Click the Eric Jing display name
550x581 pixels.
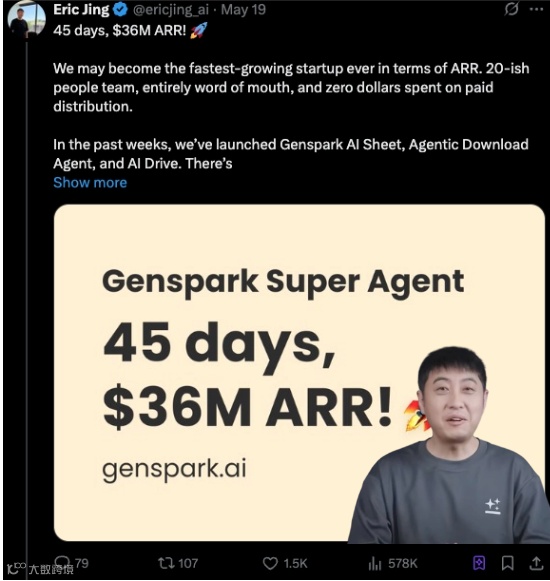[x=81, y=10]
